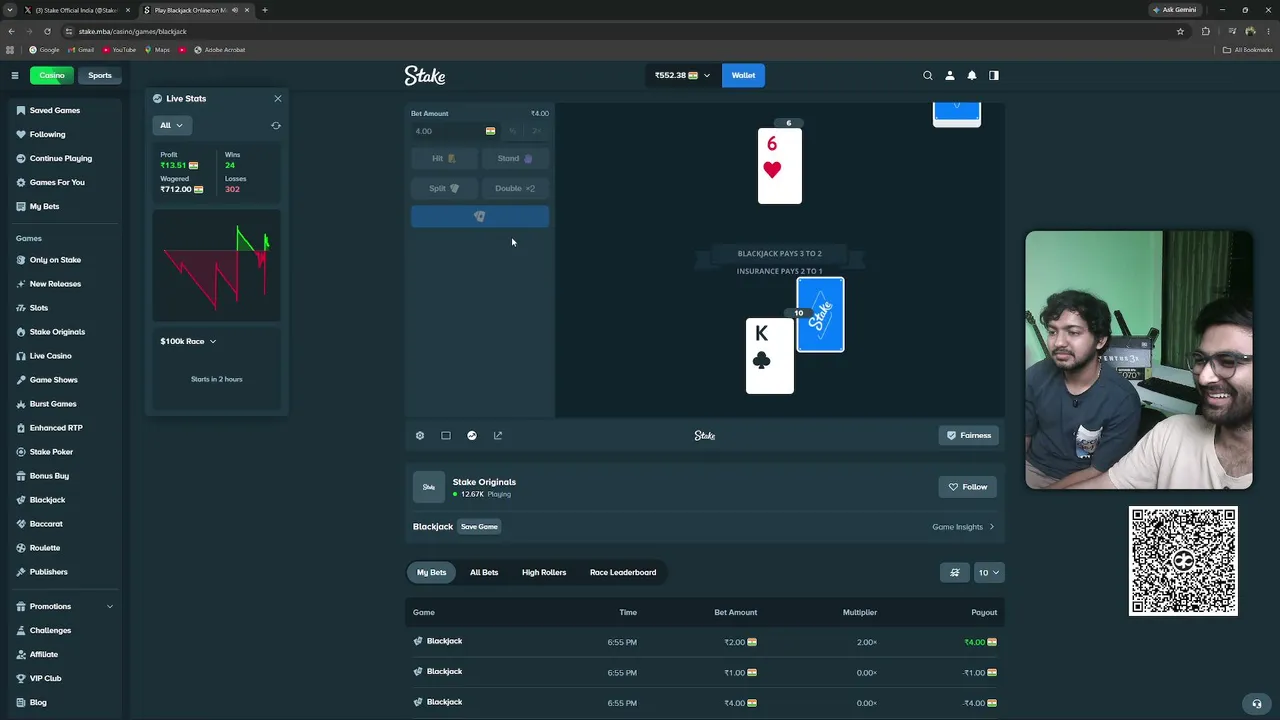The width and height of the screenshot is (1280, 720).
Task: Open the hamburger sidebar menu
Action: pos(15,75)
